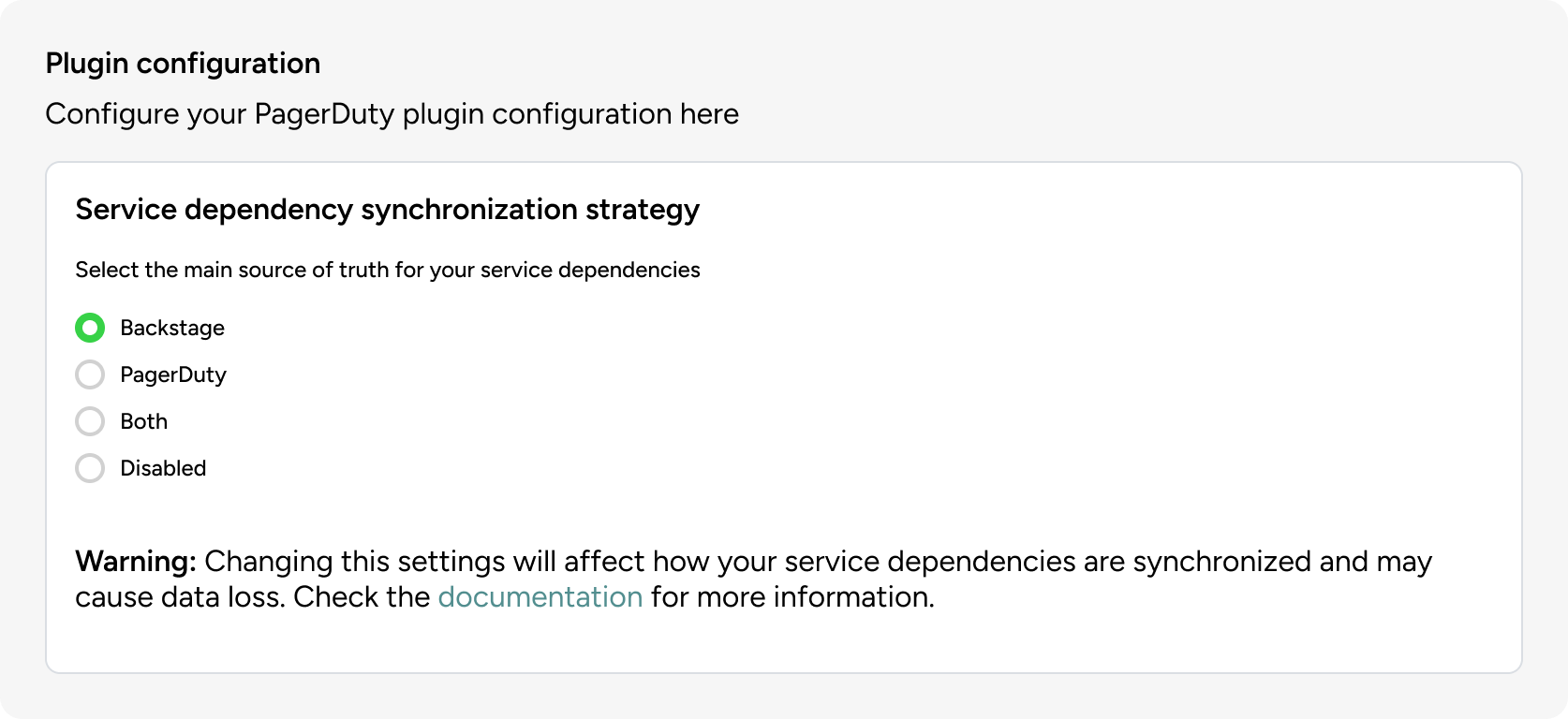Image resolution: width=1568 pixels, height=719 pixels.
Task: Click the documentation hyperlink in the warning
Action: tap(540, 595)
